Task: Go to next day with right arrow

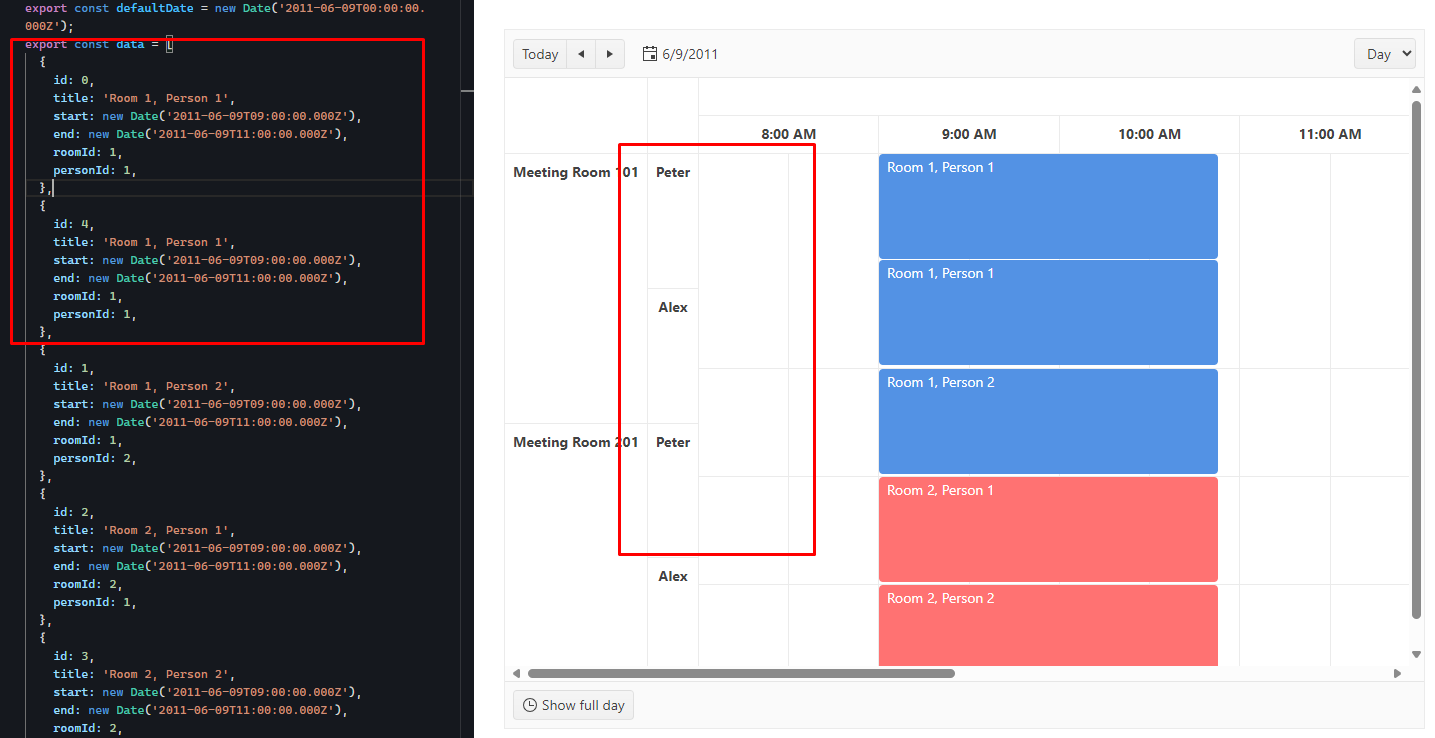Action: (610, 54)
